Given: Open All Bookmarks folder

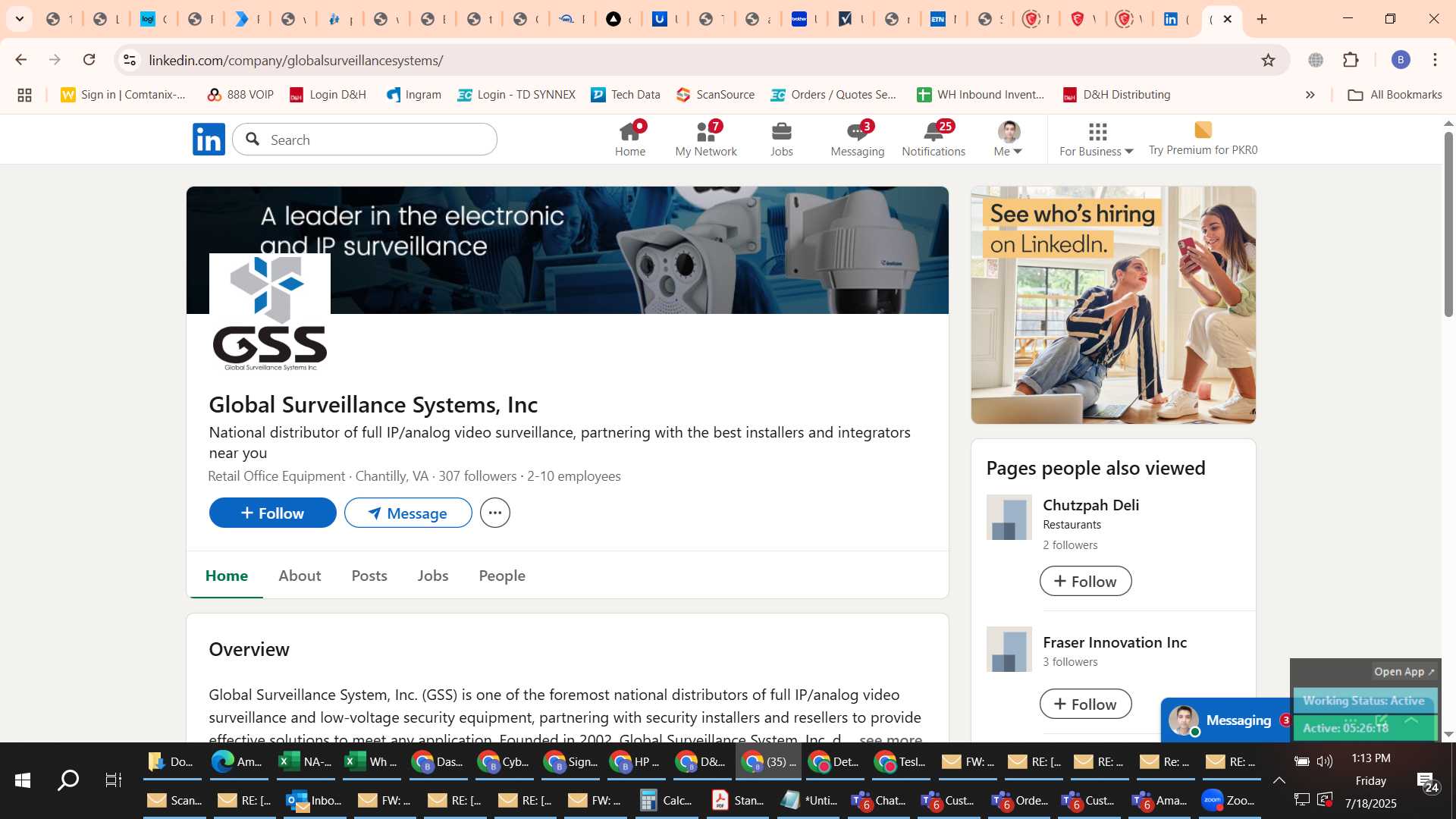Looking at the screenshot, I should click(x=1395, y=95).
